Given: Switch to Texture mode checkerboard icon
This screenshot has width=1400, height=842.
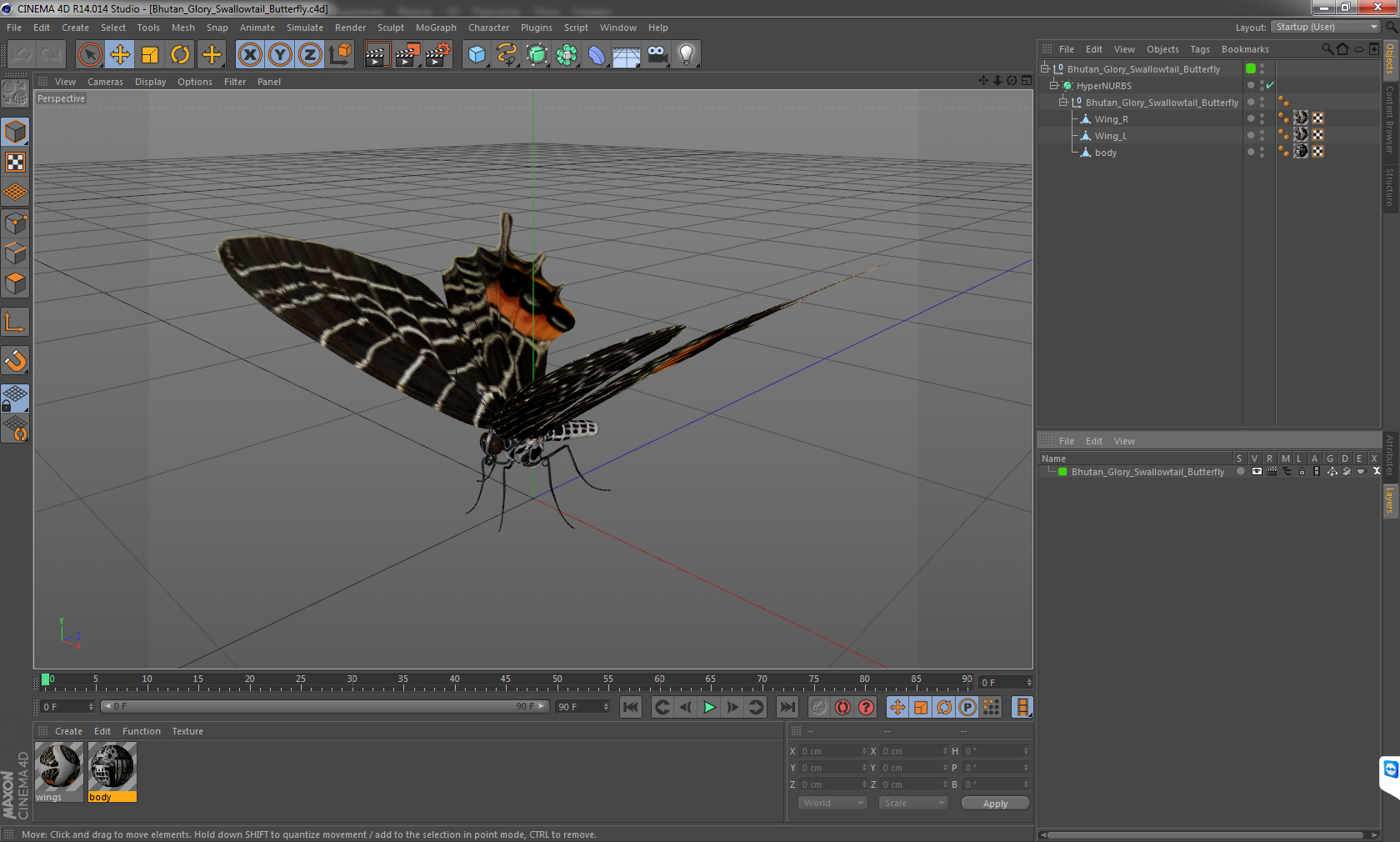Looking at the screenshot, I should coord(15,162).
